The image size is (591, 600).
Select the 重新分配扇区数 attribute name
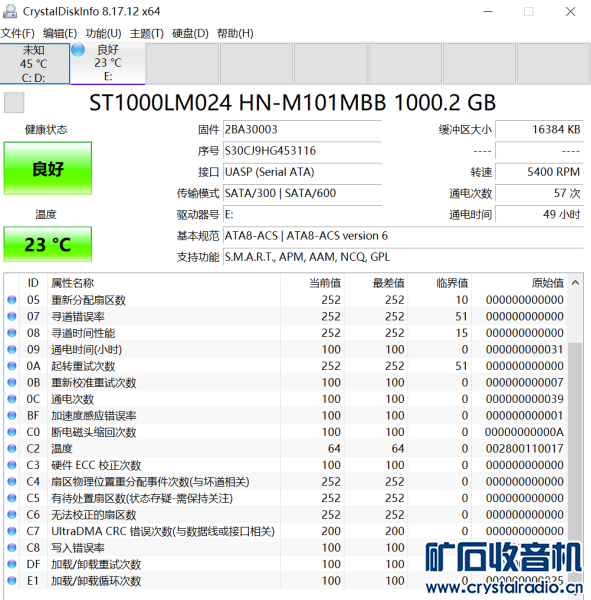pyautogui.click(x=88, y=300)
